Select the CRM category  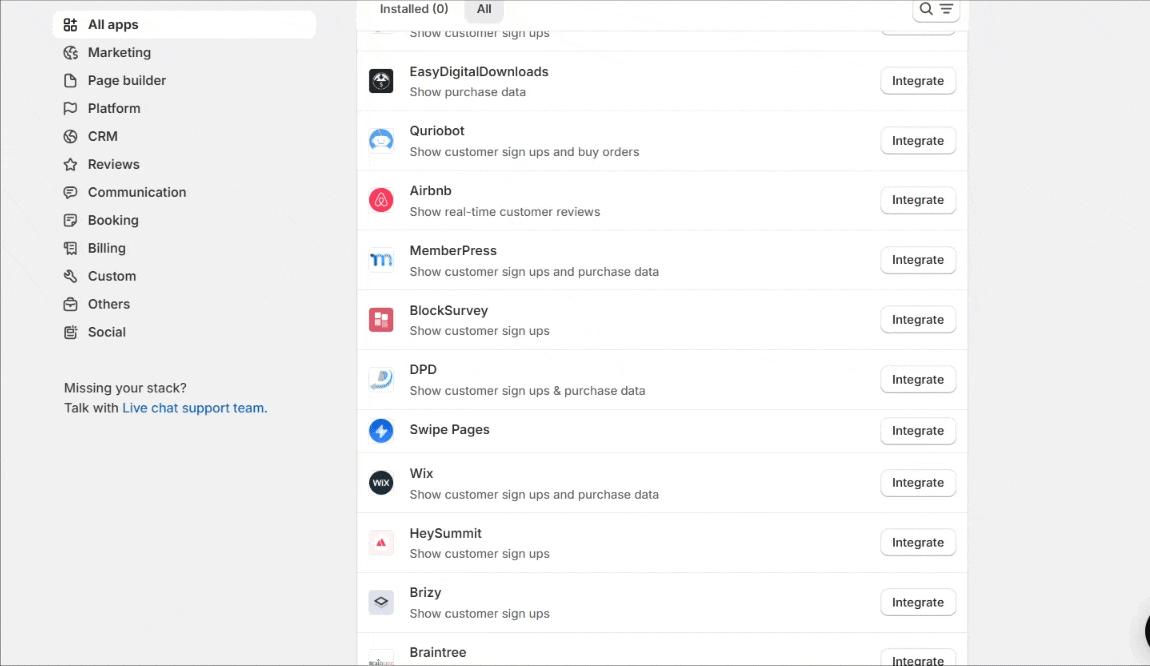click(102, 136)
